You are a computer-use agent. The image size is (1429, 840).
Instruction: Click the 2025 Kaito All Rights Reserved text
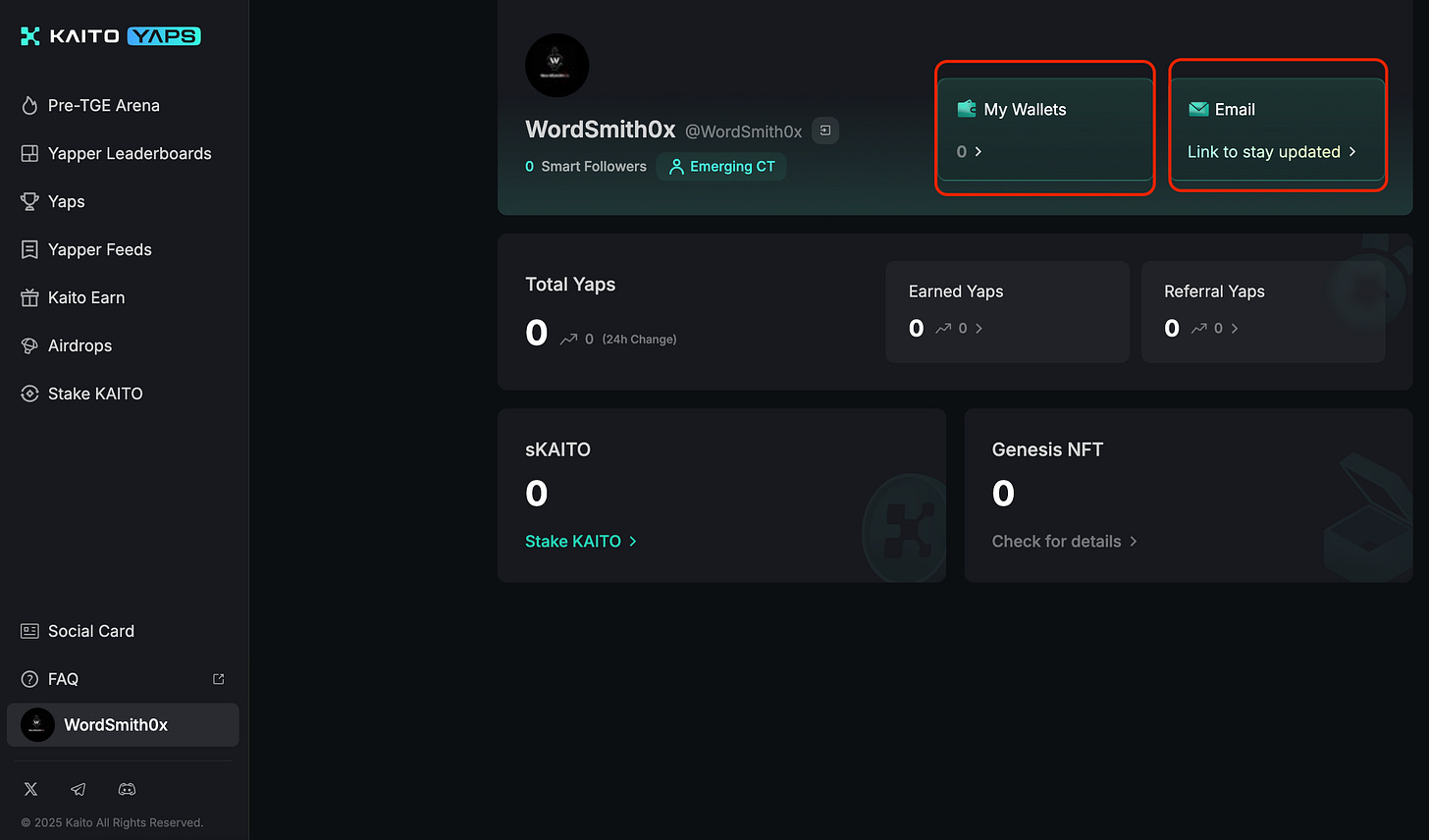pos(112,822)
